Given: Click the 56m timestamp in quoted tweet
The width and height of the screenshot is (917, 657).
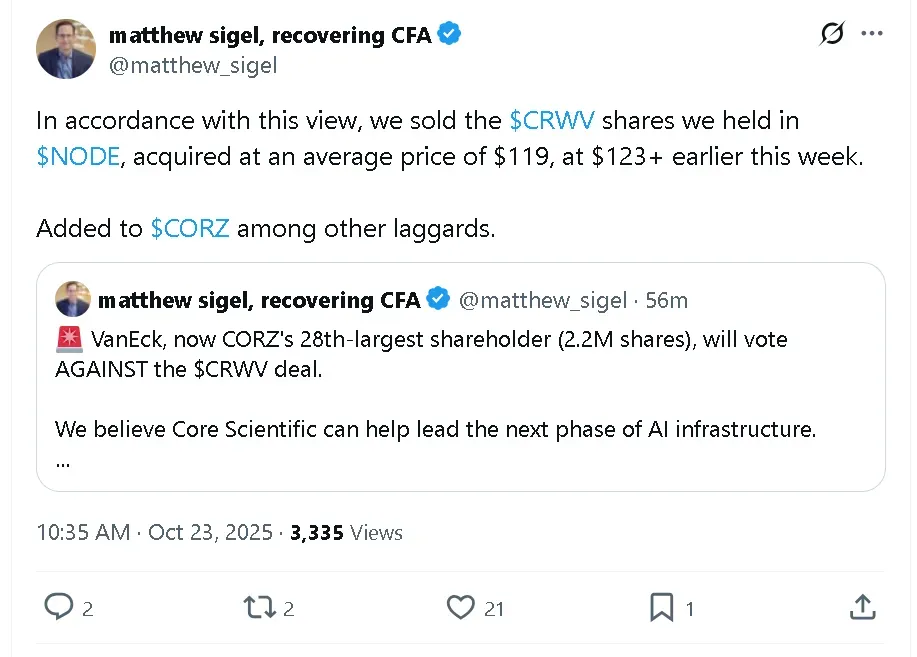Looking at the screenshot, I should 666,300.
